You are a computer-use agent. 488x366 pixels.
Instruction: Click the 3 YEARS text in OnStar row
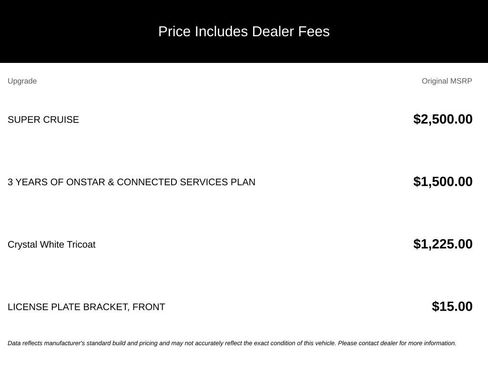pos(28,182)
